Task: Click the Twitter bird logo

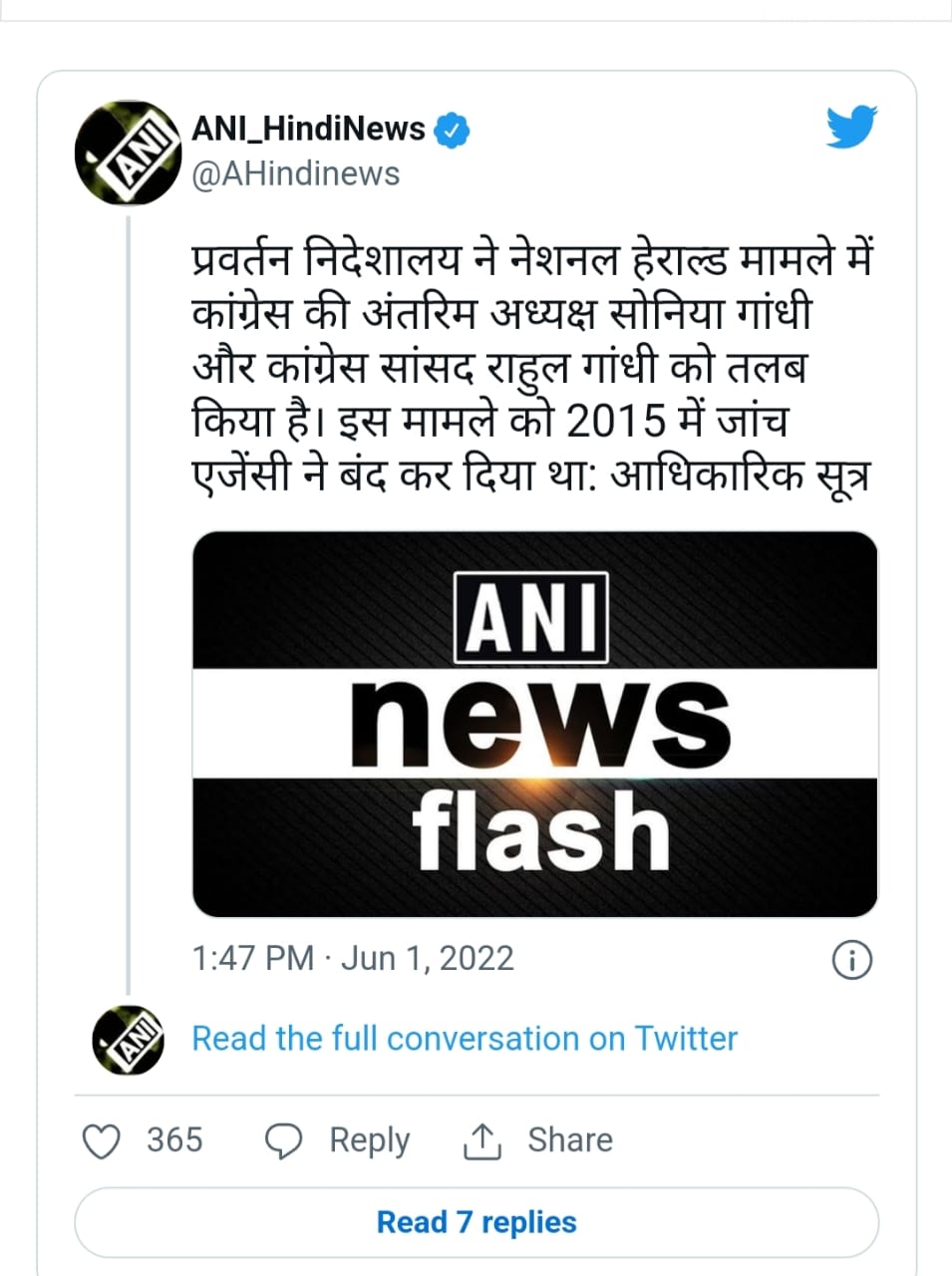Action: [x=850, y=128]
